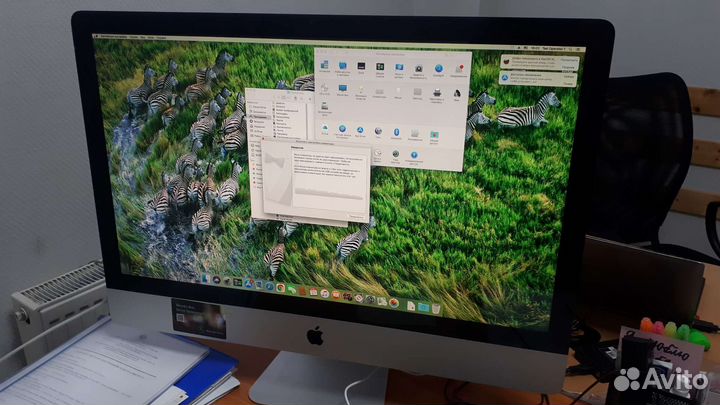Open the Displays preferences icon
The height and width of the screenshot is (405, 720).
click(x=343, y=88)
